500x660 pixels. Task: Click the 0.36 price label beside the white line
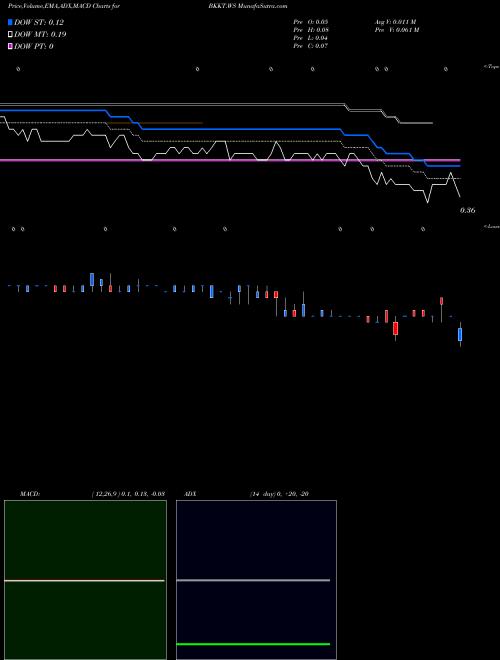point(468,210)
